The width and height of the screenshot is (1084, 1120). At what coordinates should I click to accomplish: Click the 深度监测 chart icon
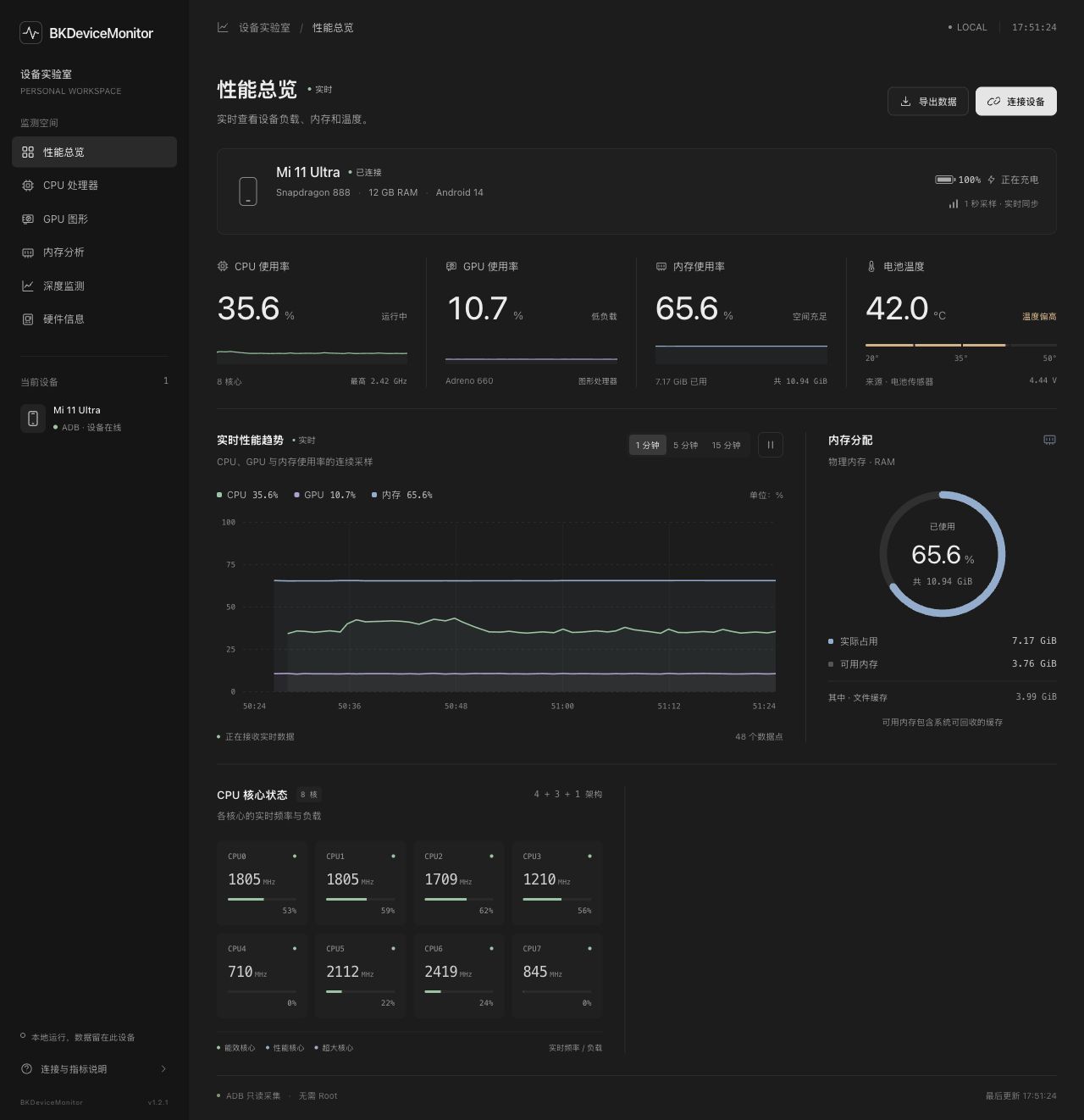pos(28,286)
